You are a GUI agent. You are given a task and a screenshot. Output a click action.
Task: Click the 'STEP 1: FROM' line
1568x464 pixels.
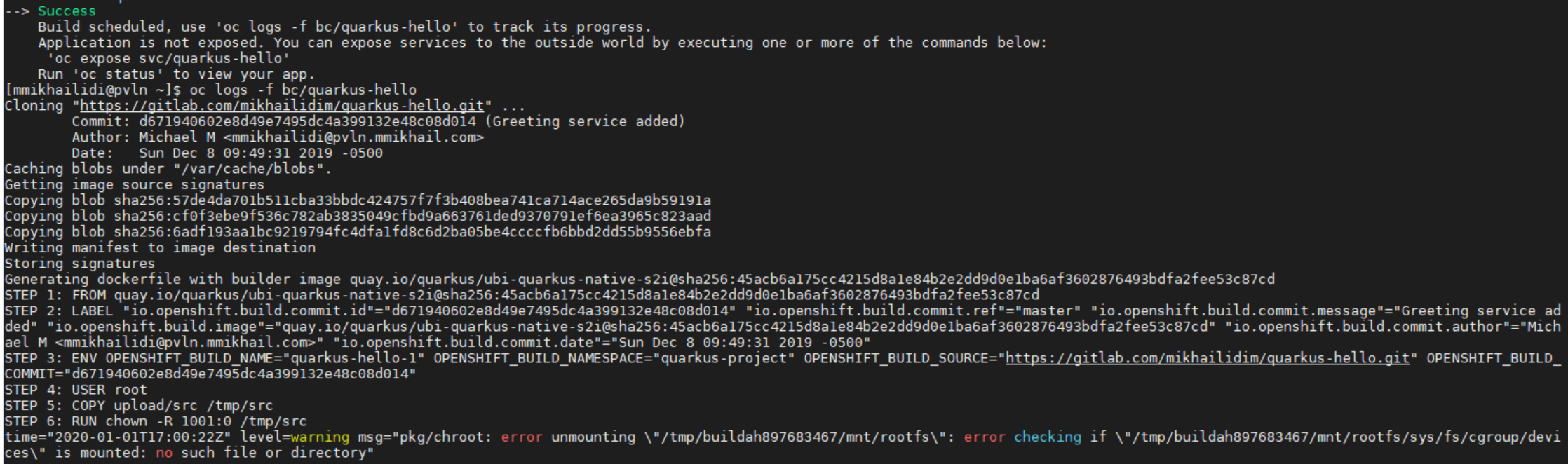point(522,295)
